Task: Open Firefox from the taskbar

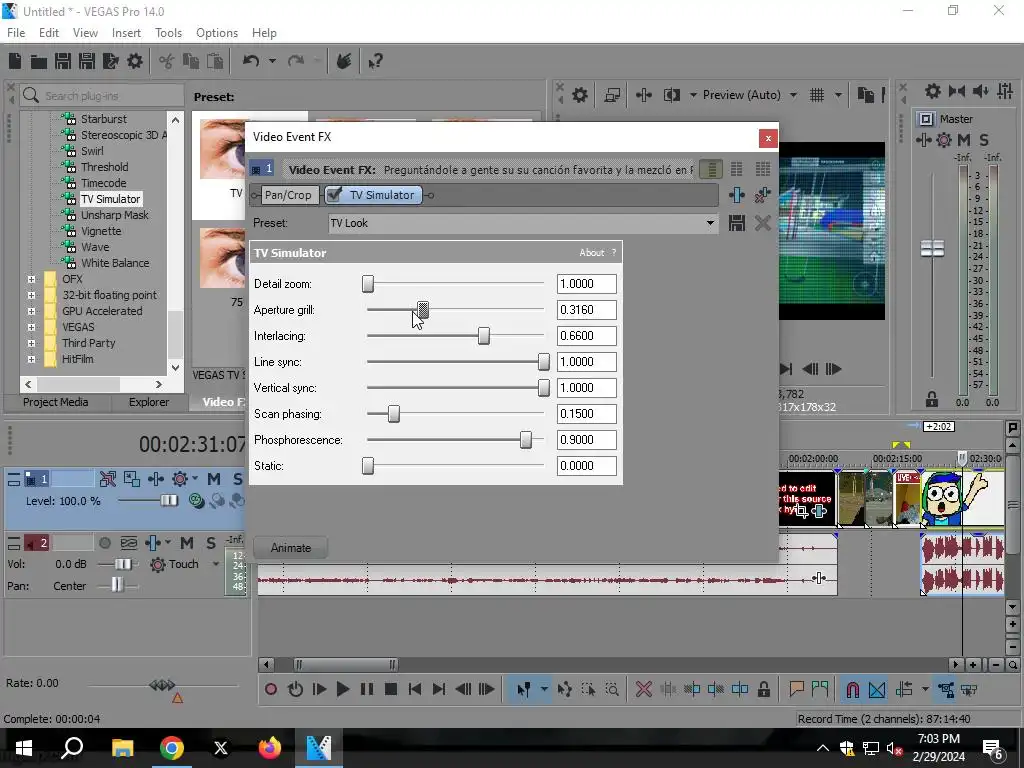Action: tap(269, 747)
